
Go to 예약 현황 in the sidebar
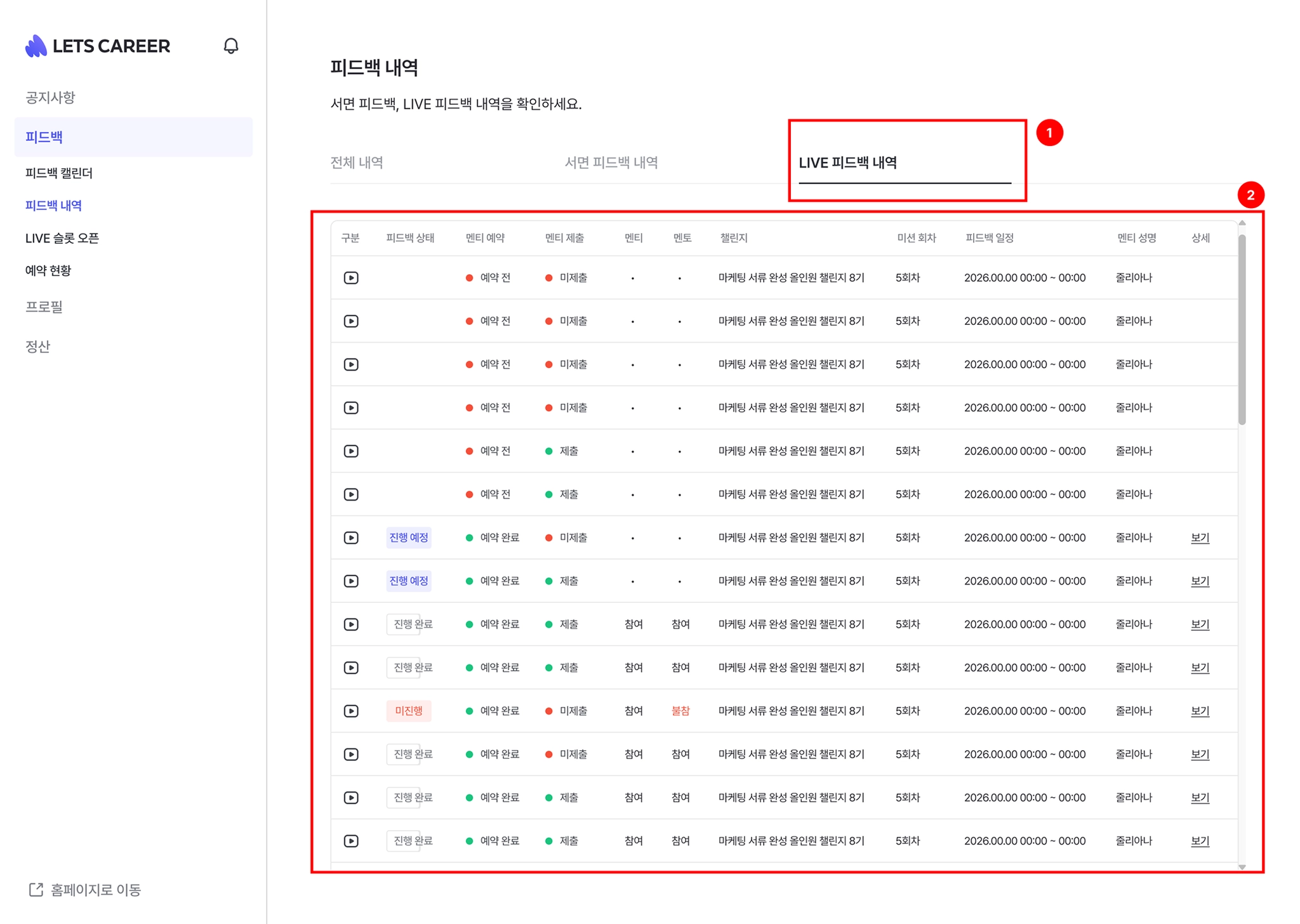48,270
